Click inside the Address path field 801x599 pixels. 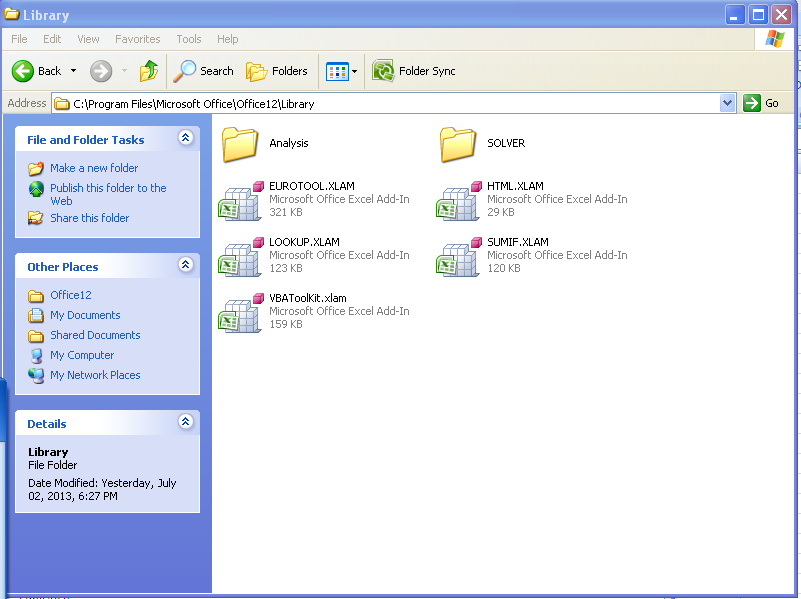pos(386,104)
